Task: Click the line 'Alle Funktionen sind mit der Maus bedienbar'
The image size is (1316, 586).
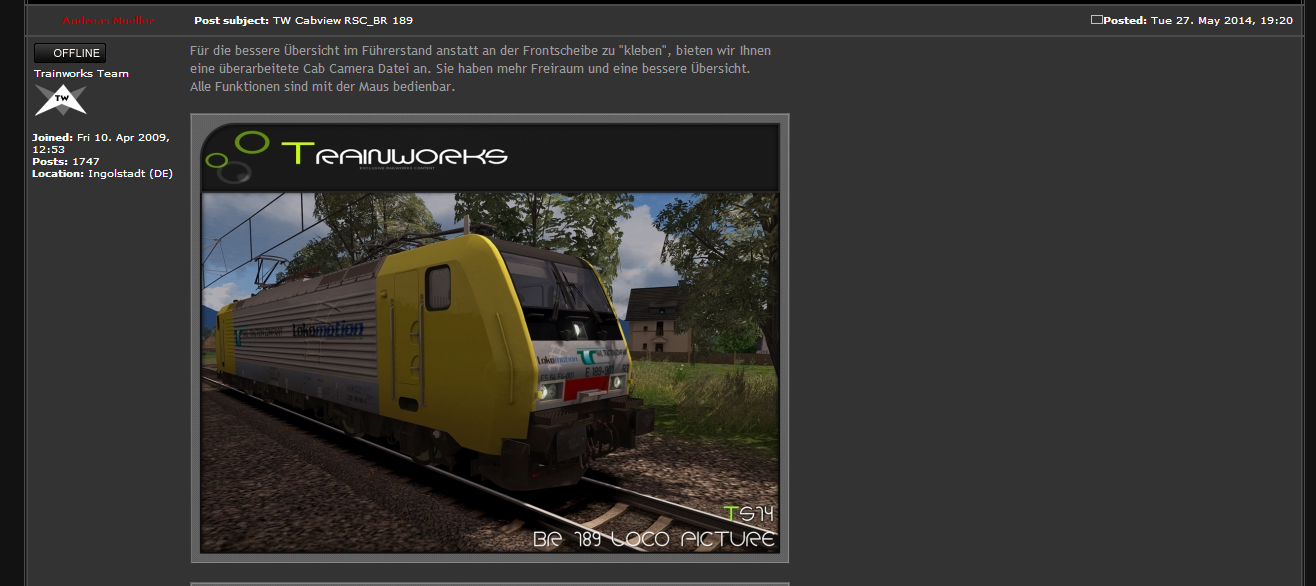Action: [x=322, y=87]
